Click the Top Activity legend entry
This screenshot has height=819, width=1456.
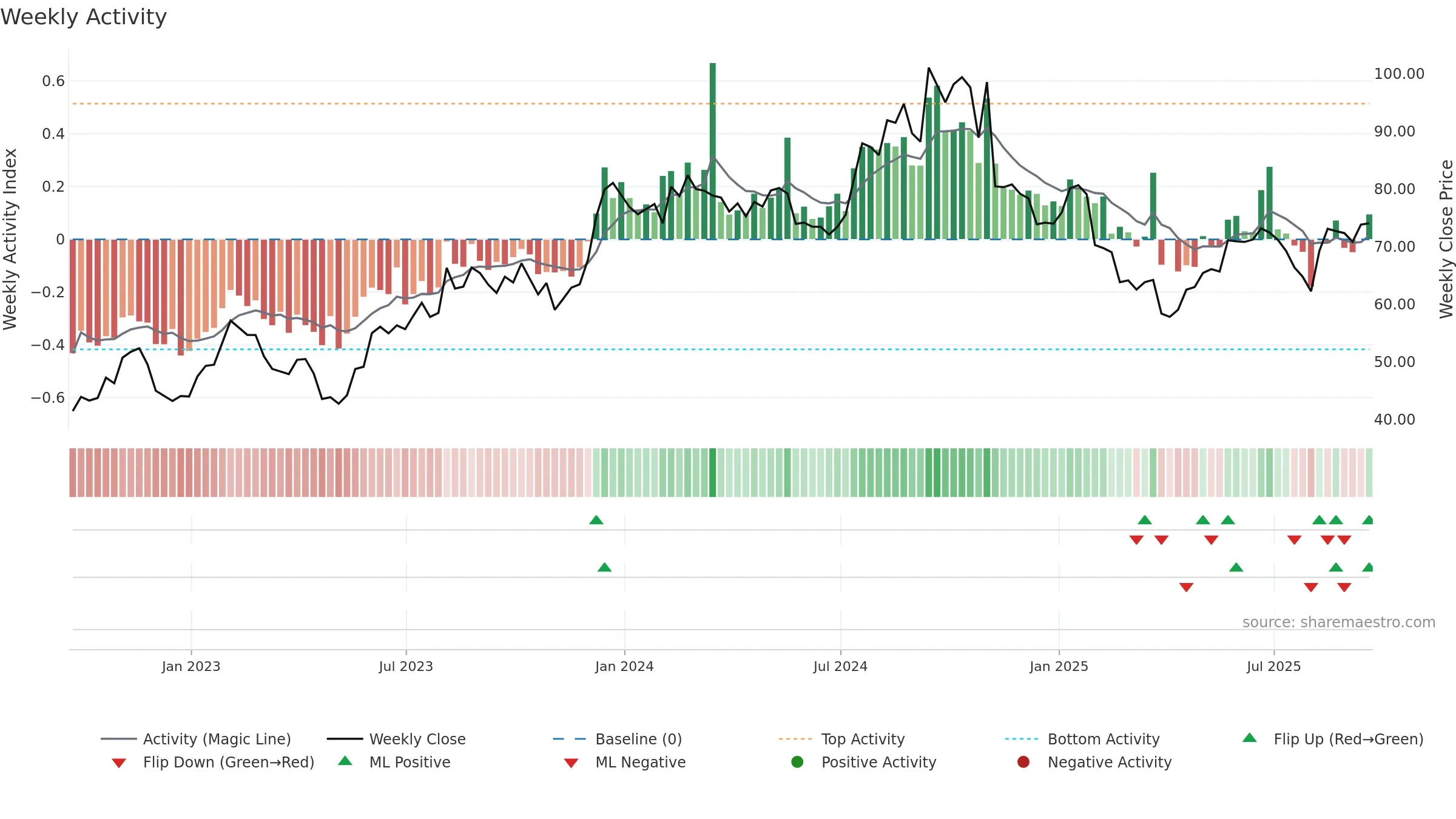tap(841, 739)
